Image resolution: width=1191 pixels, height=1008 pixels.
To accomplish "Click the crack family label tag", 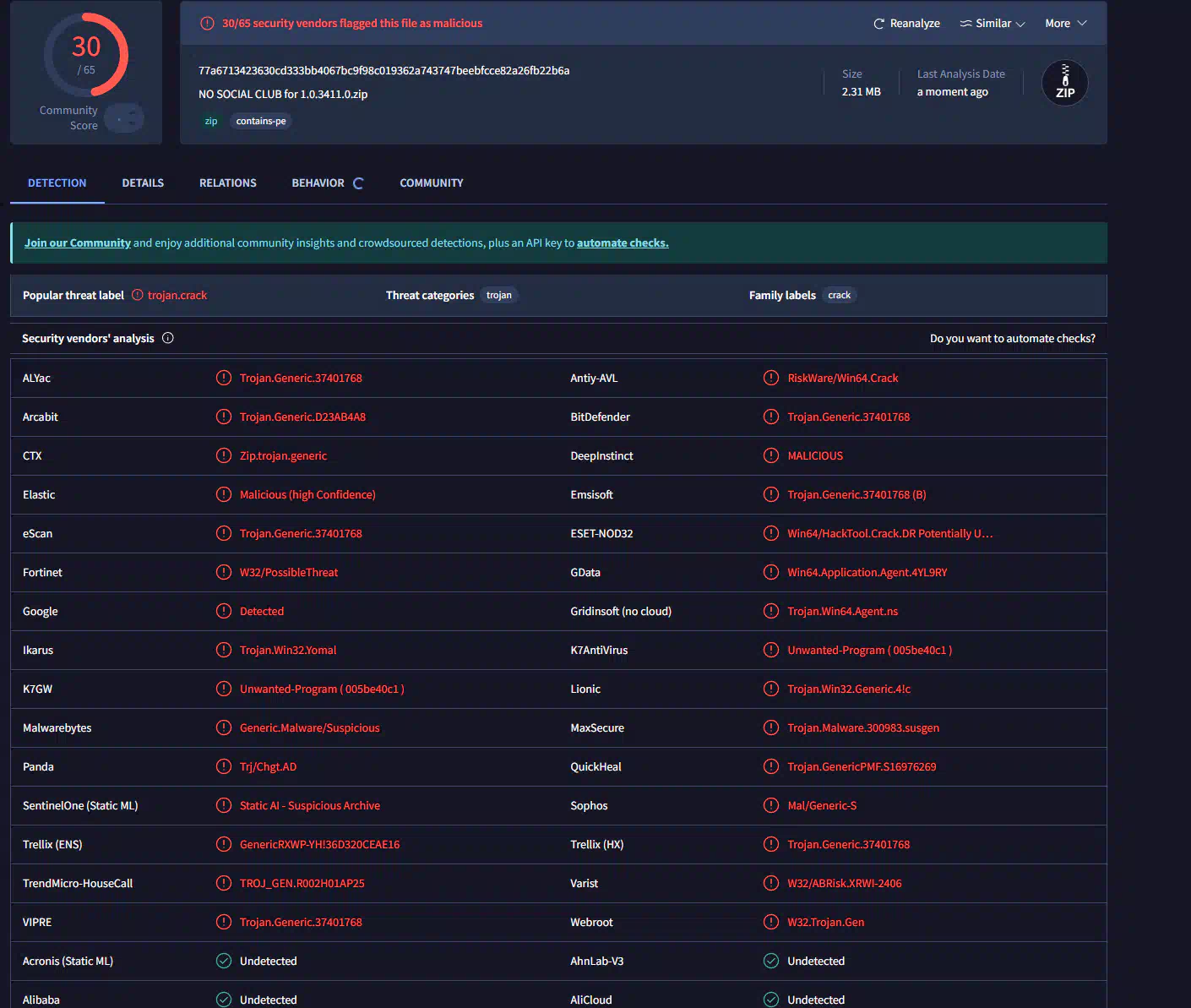I will click(x=840, y=296).
